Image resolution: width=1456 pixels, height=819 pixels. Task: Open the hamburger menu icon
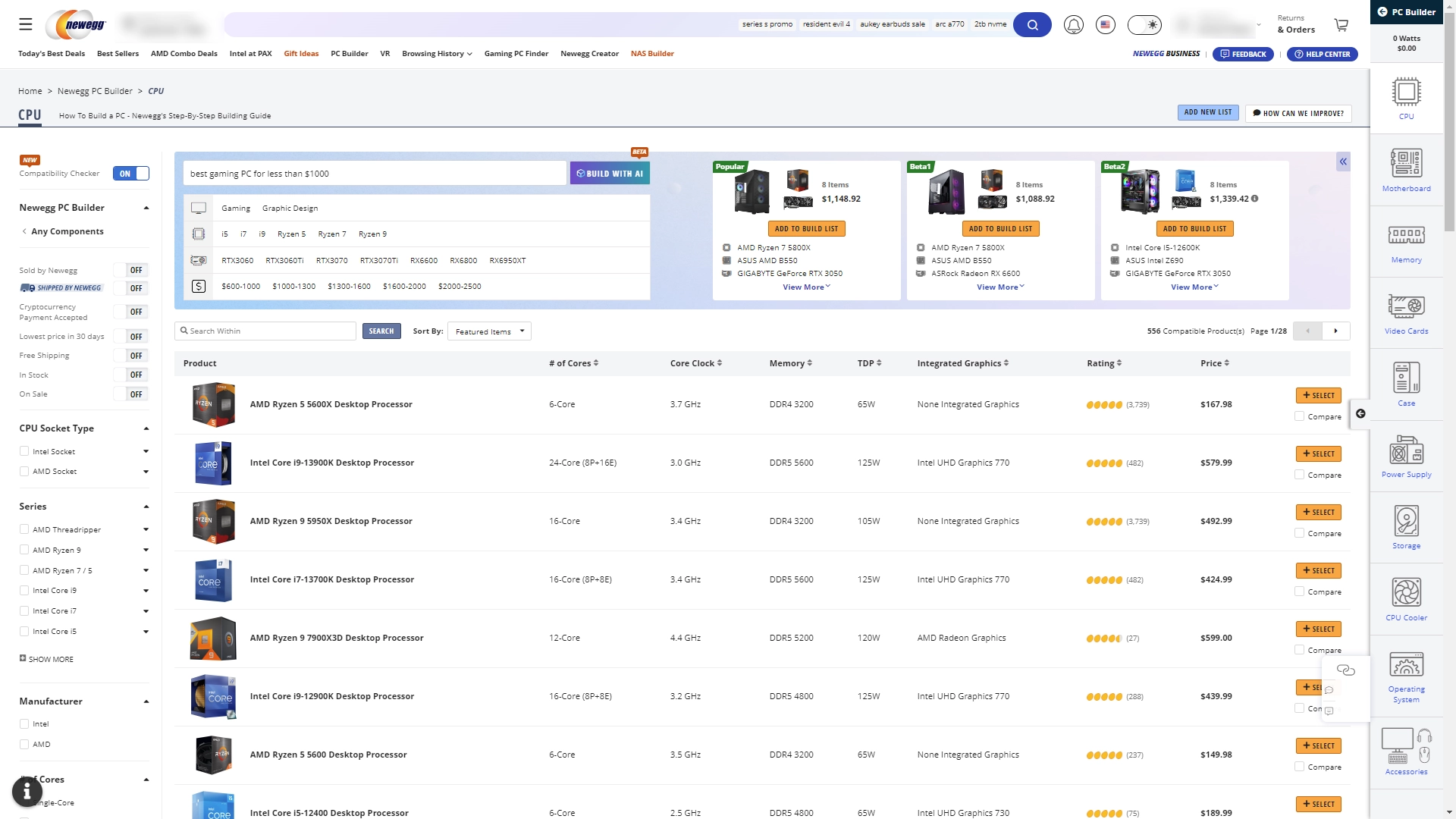(x=26, y=24)
